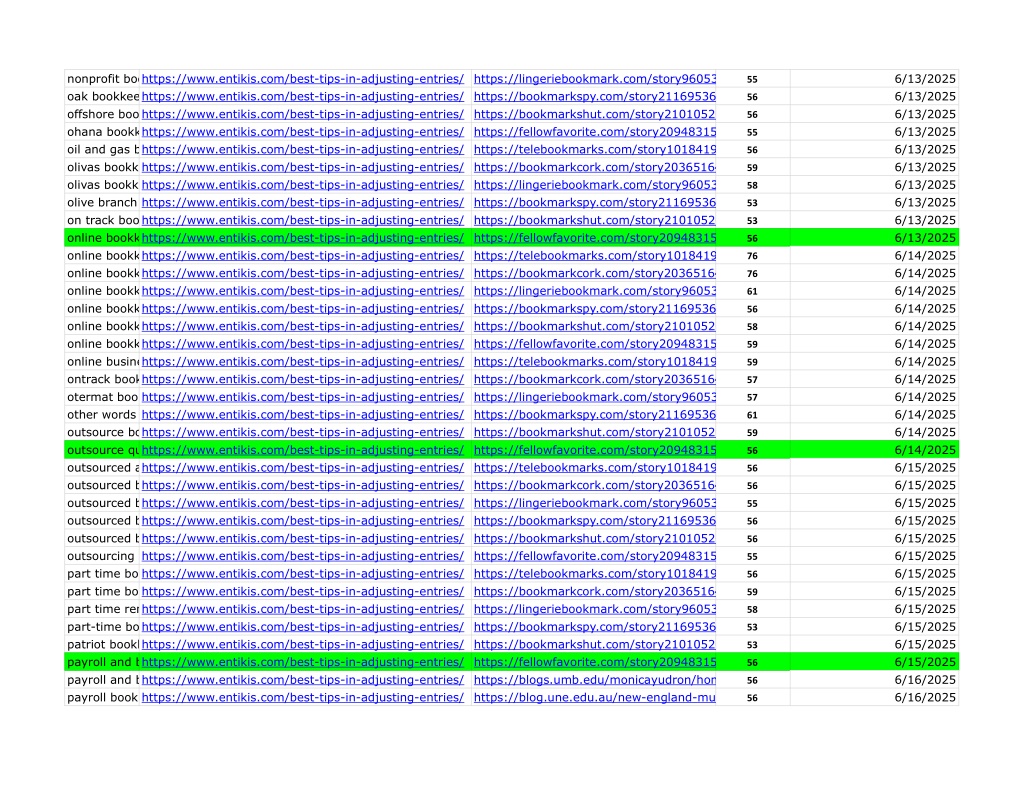Open the entikis link in the payroll book row
This screenshot has width=1024, height=791.
coord(302,697)
